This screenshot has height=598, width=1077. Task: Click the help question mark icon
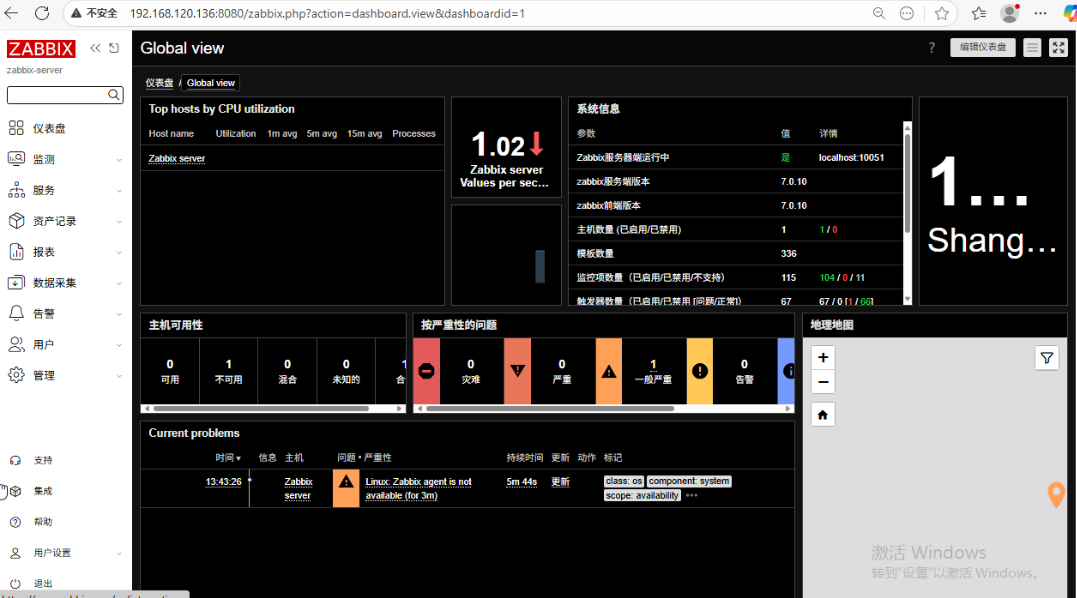931,48
